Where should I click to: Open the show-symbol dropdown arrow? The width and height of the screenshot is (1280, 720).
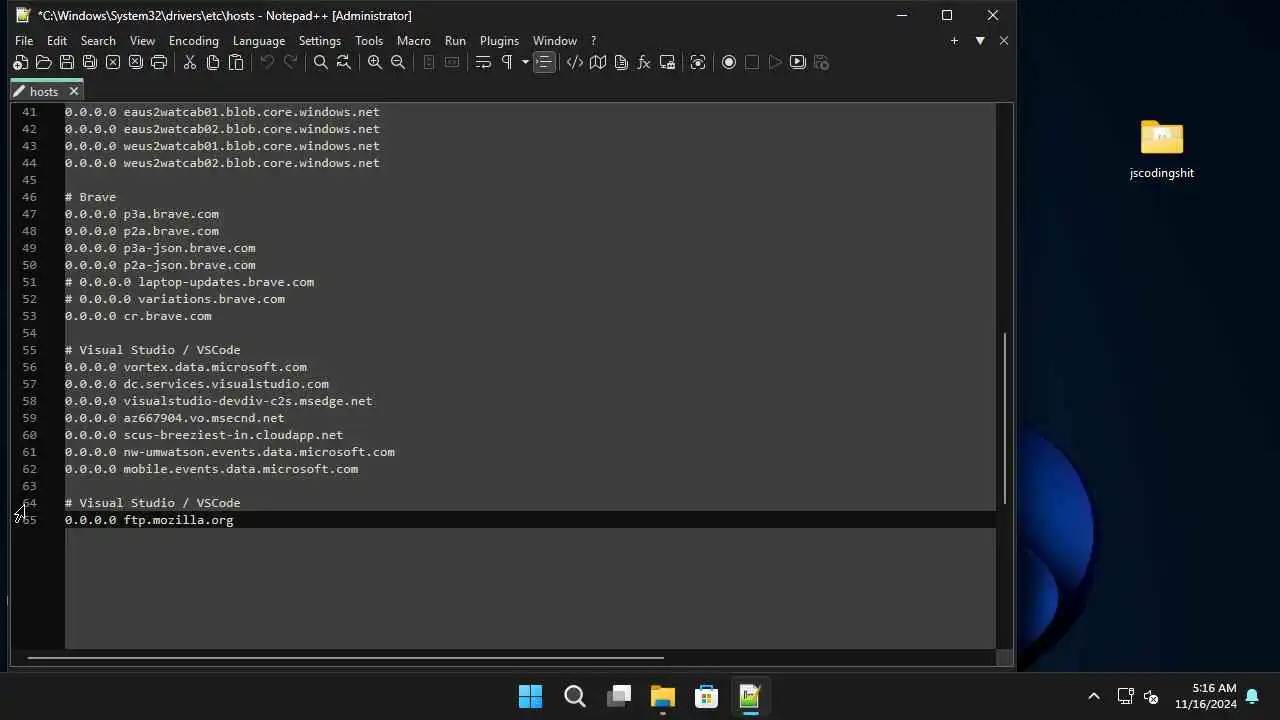coord(524,62)
